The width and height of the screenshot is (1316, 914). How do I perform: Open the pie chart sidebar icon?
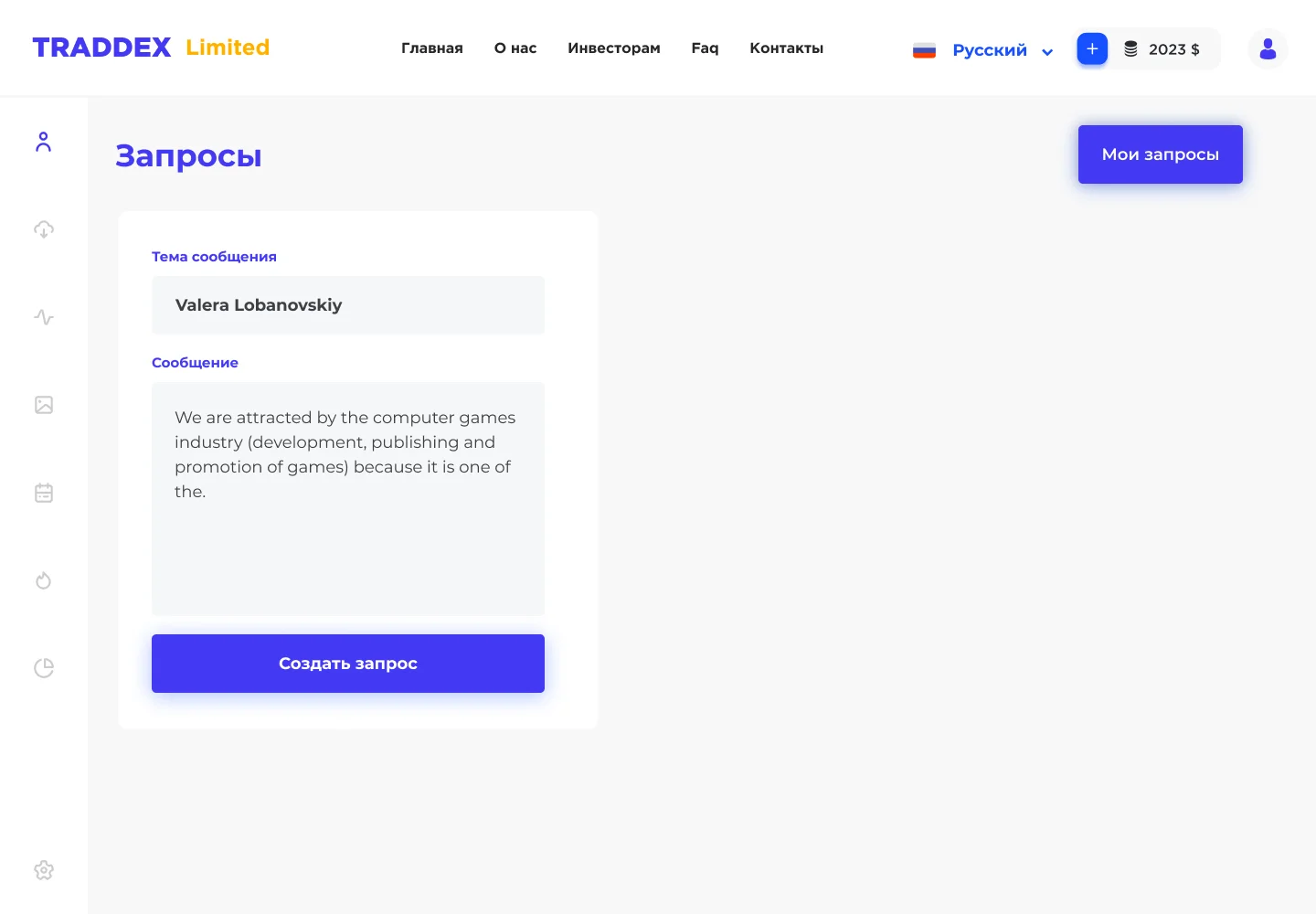pyautogui.click(x=44, y=668)
